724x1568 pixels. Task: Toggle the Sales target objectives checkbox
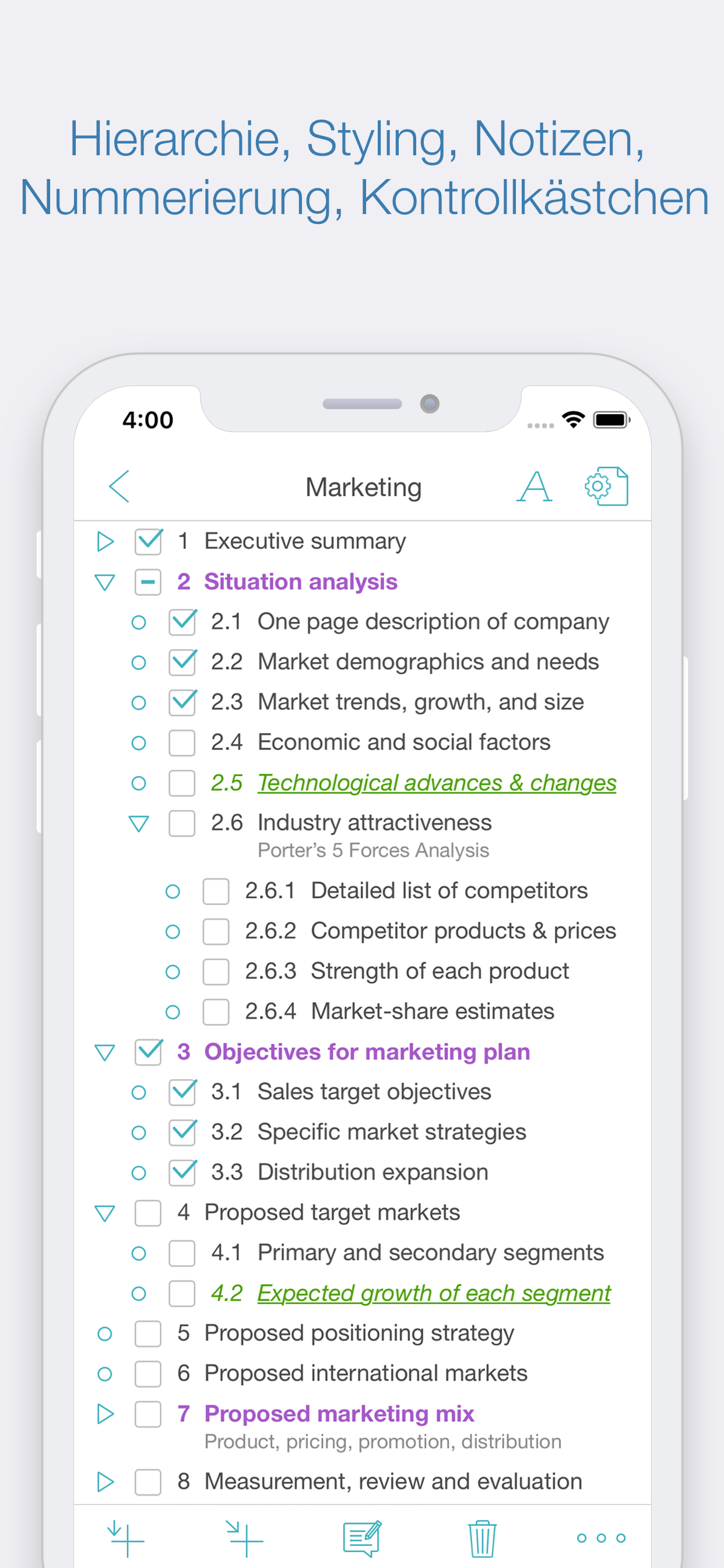pyautogui.click(x=182, y=1092)
